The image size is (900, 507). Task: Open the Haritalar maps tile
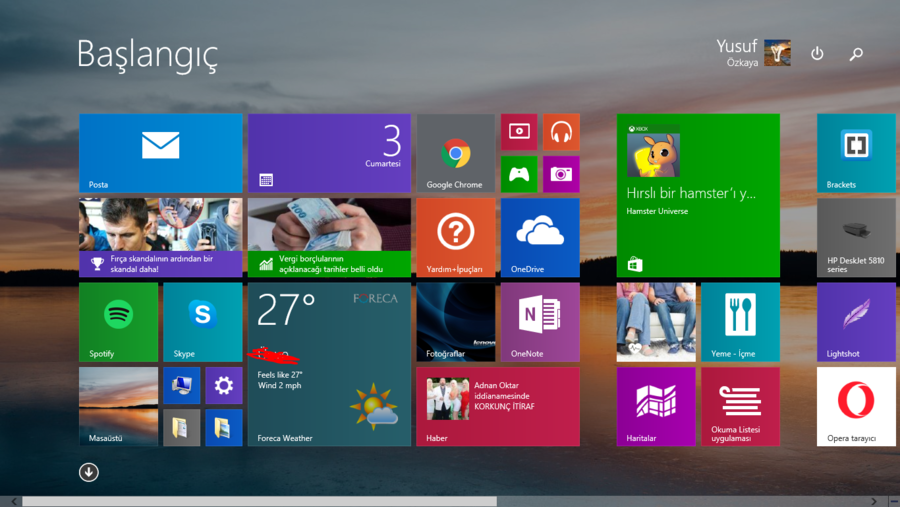[656, 406]
